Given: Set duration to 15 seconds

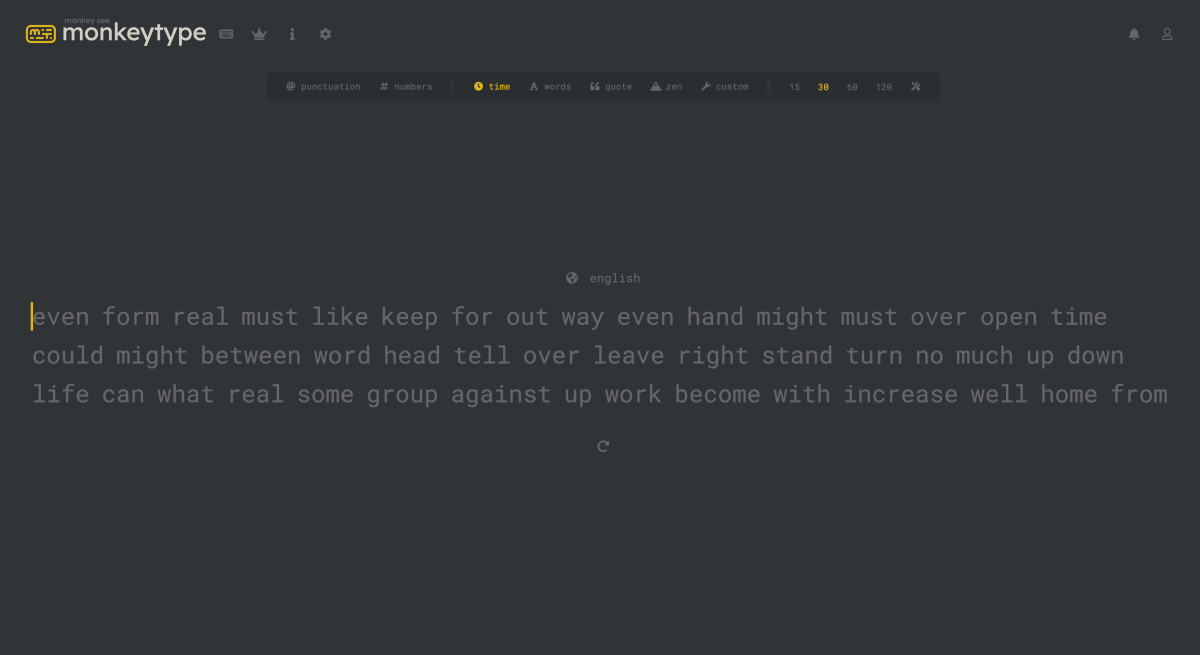Looking at the screenshot, I should 795,87.
